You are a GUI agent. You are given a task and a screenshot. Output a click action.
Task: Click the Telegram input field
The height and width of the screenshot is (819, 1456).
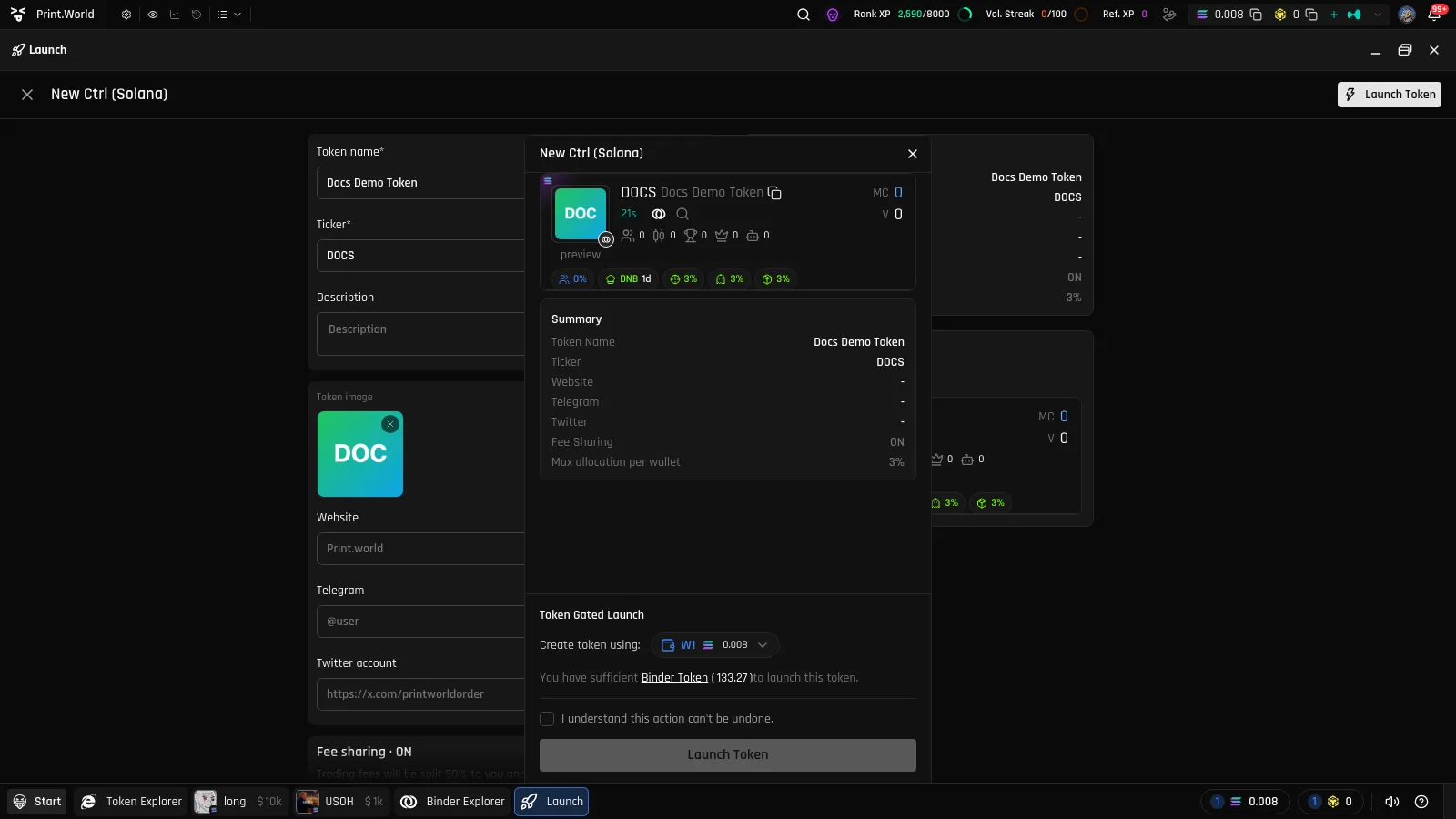pyautogui.click(x=420, y=622)
